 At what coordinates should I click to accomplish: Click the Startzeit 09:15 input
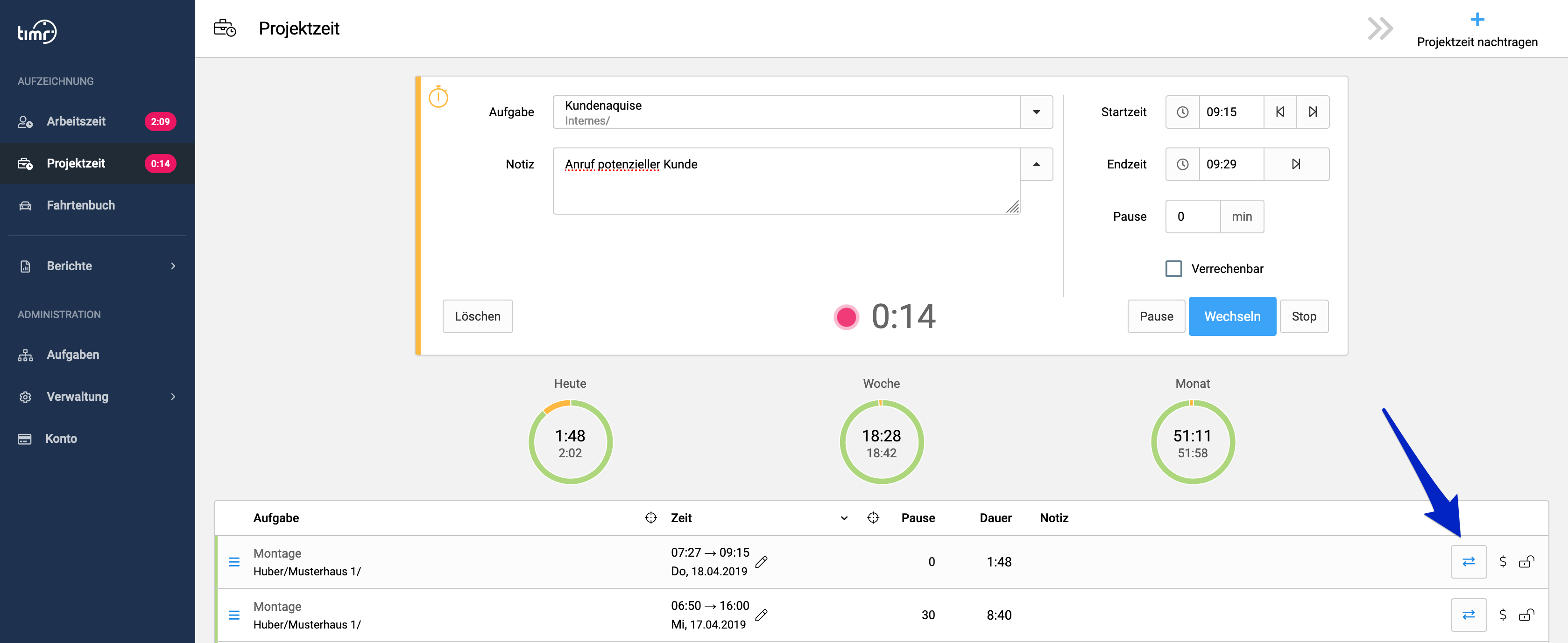click(x=1231, y=112)
